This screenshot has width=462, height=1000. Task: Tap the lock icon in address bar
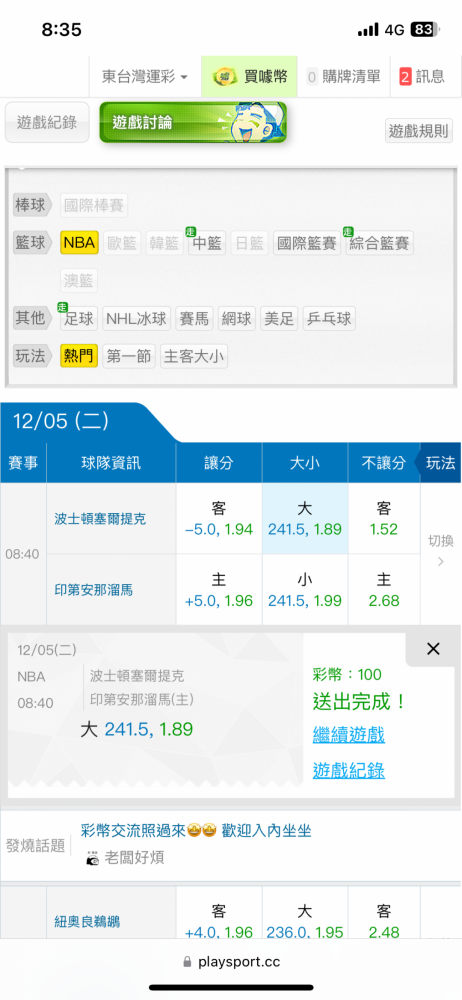[x=187, y=961]
